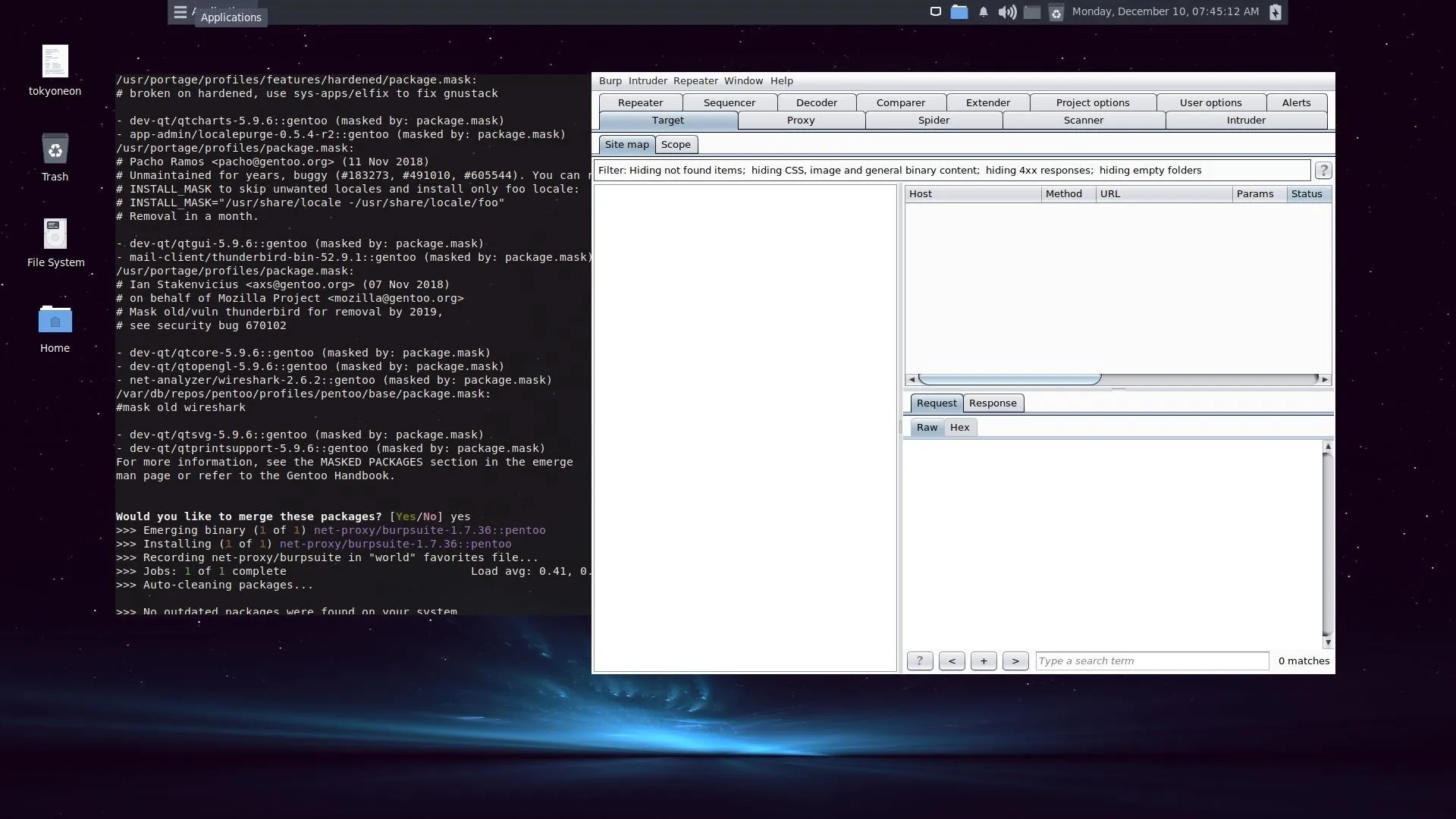Click the search help '?' button
This screenshot has height=819, width=1456.
pos(920,661)
